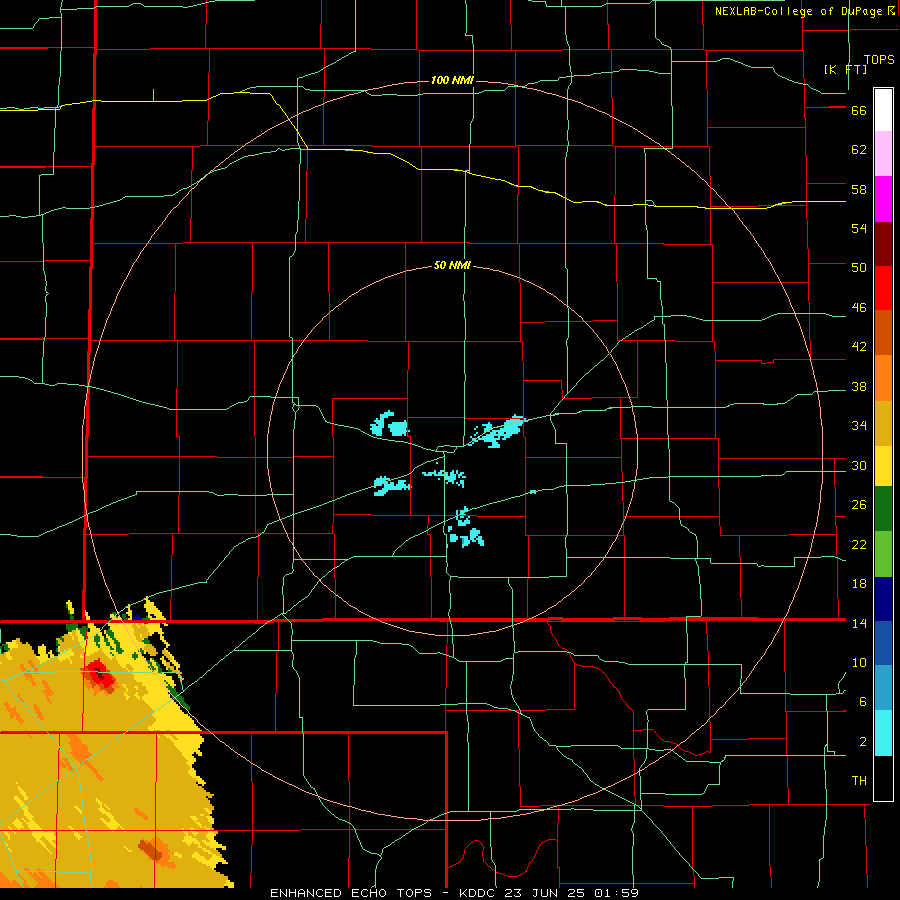Click the "46" legend value
Screen dimensions: 900x900
pos(859,308)
